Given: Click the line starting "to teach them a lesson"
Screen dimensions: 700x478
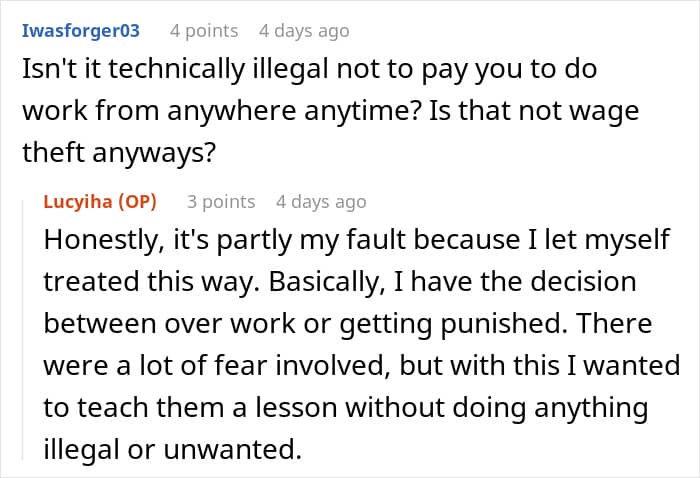Looking at the screenshot, I should pyautogui.click(x=346, y=409).
